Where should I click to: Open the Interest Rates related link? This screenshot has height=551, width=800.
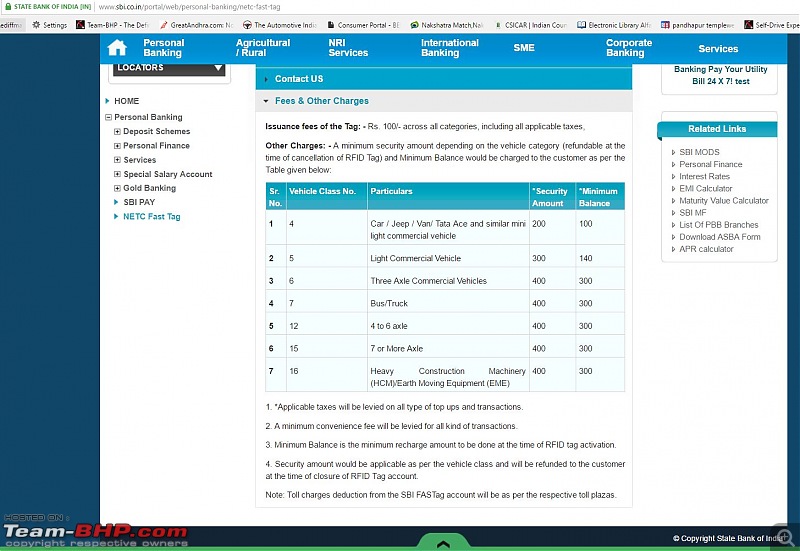click(704, 177)
